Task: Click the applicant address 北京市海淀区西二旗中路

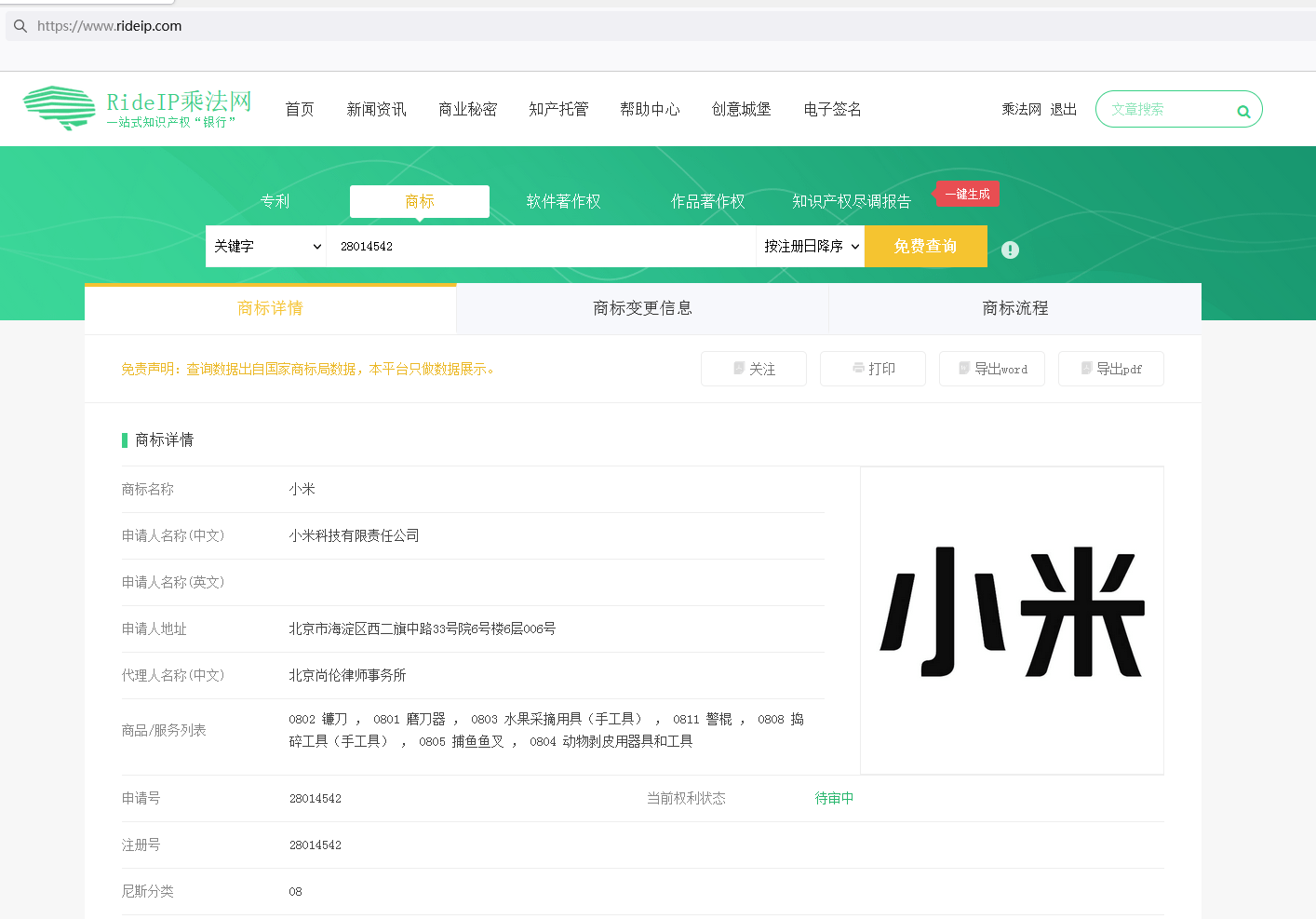Action: (x=423, y=628)
